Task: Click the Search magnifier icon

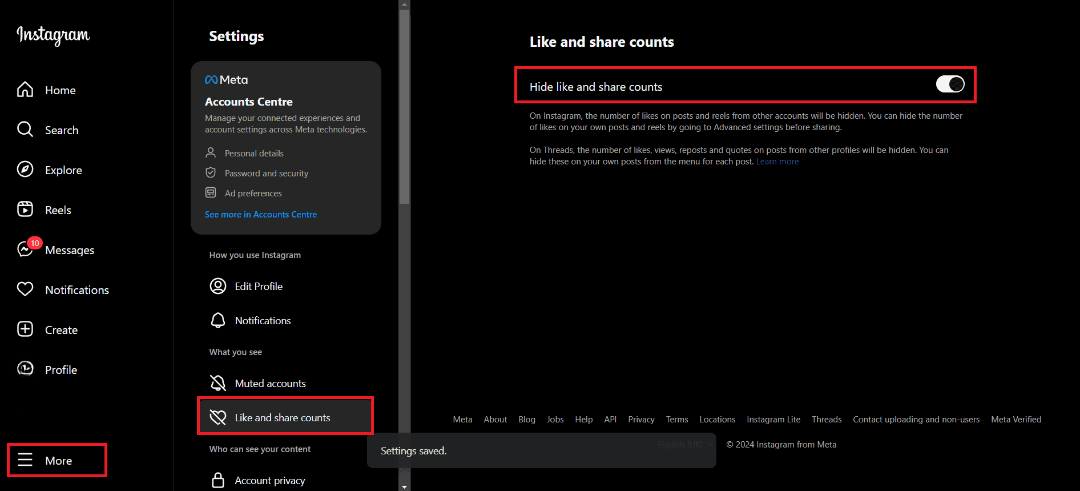Action: pos(25,130)
